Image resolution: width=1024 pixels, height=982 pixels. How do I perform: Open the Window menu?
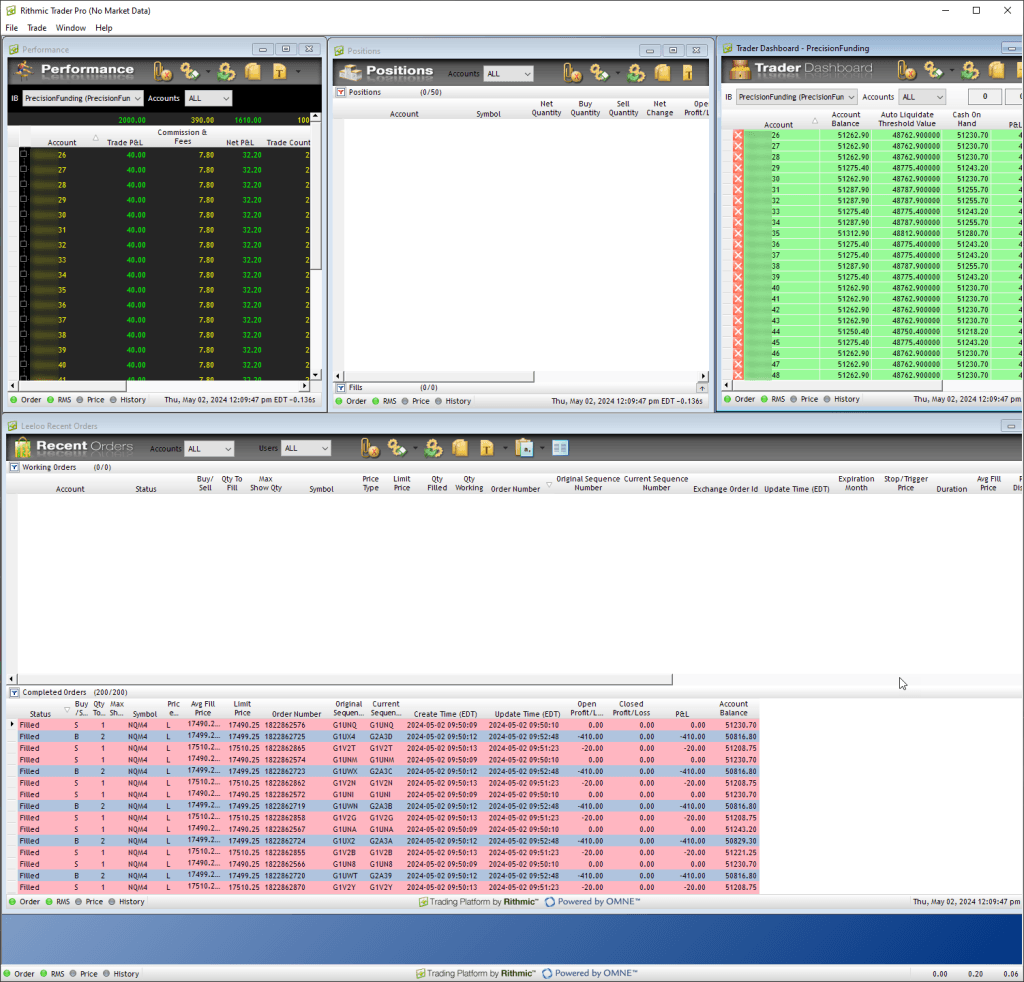[x=71, y=28]
